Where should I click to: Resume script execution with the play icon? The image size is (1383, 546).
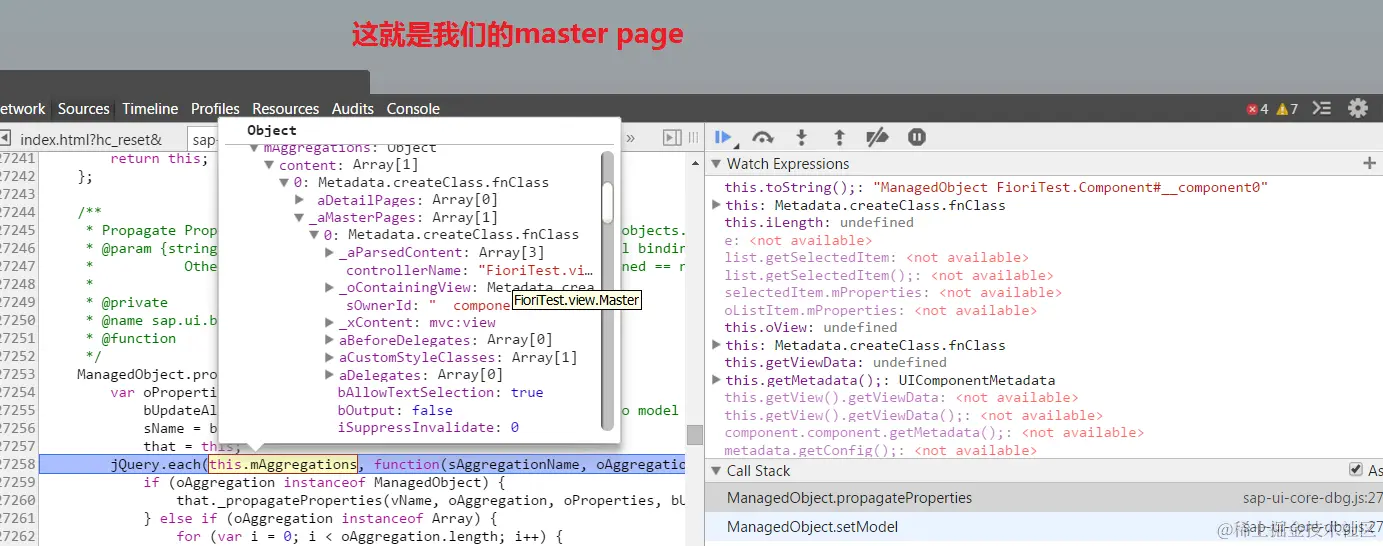(724, 138)
